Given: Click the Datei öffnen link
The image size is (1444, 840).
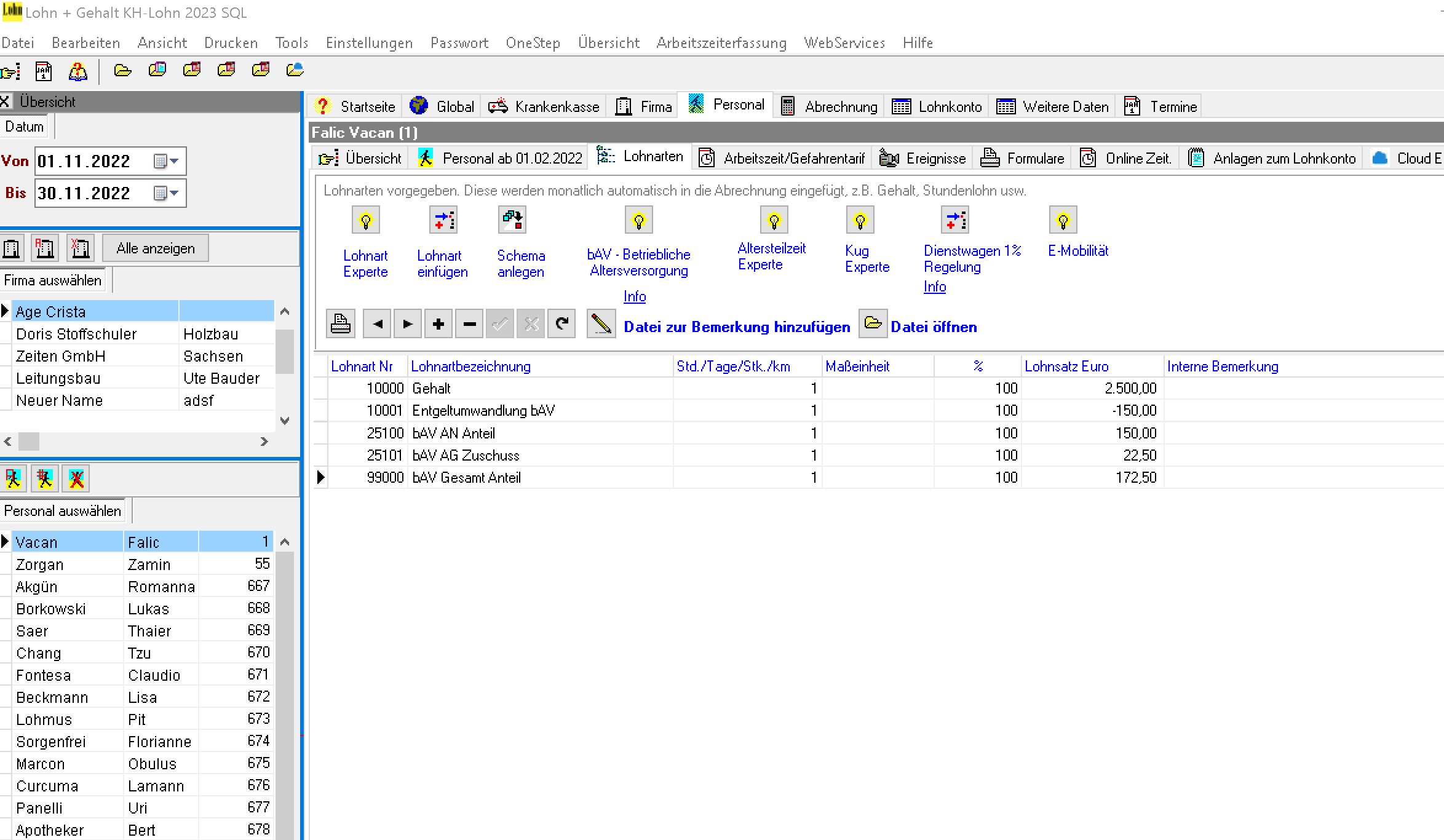Looking at the screenshot, I should (934, 327).
